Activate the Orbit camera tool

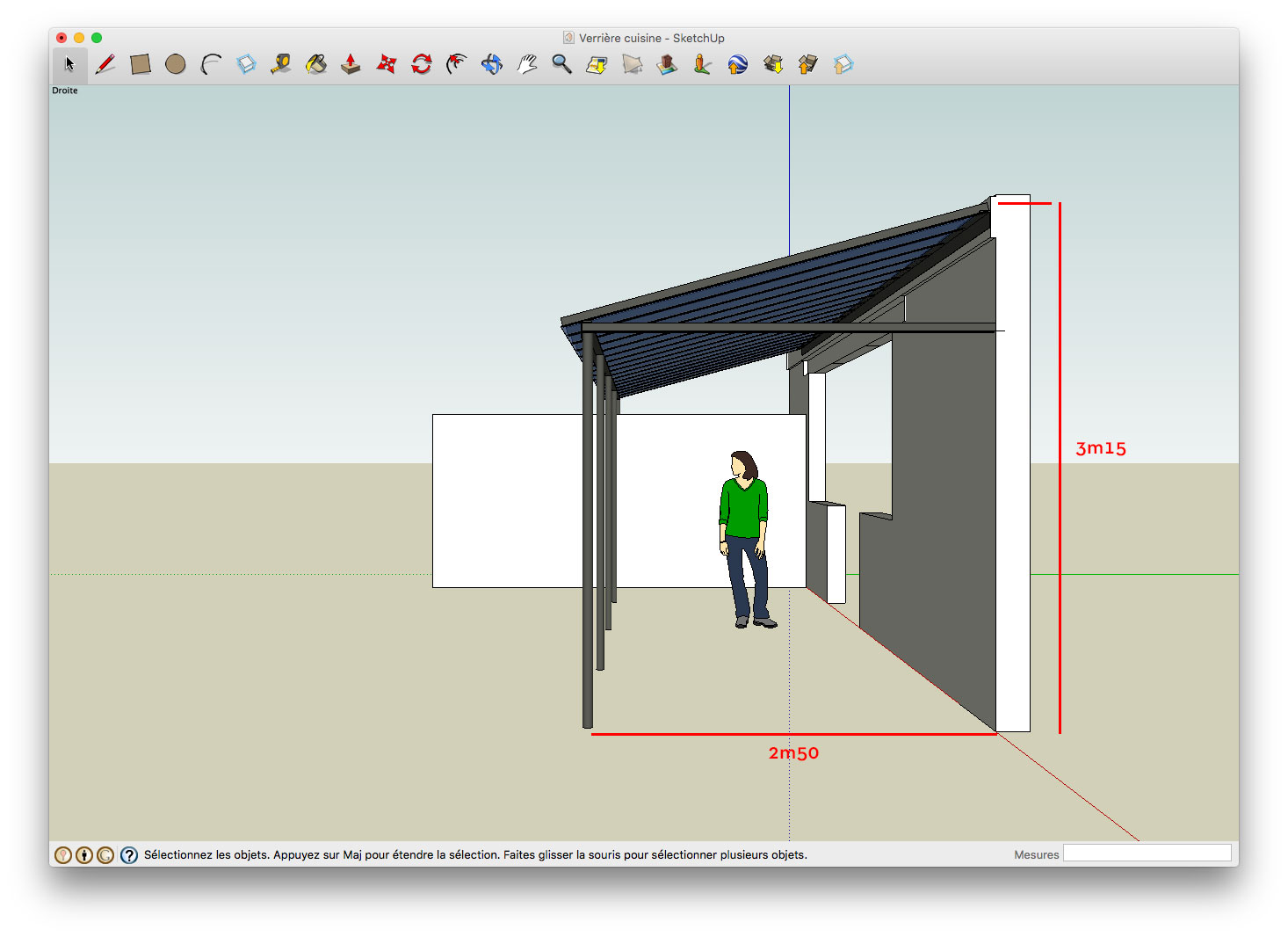tap(492, 64)
